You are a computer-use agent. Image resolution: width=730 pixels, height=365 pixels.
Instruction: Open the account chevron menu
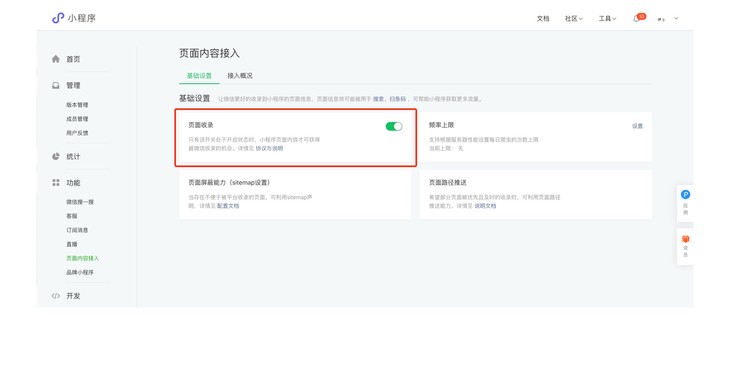click(676, 19)
